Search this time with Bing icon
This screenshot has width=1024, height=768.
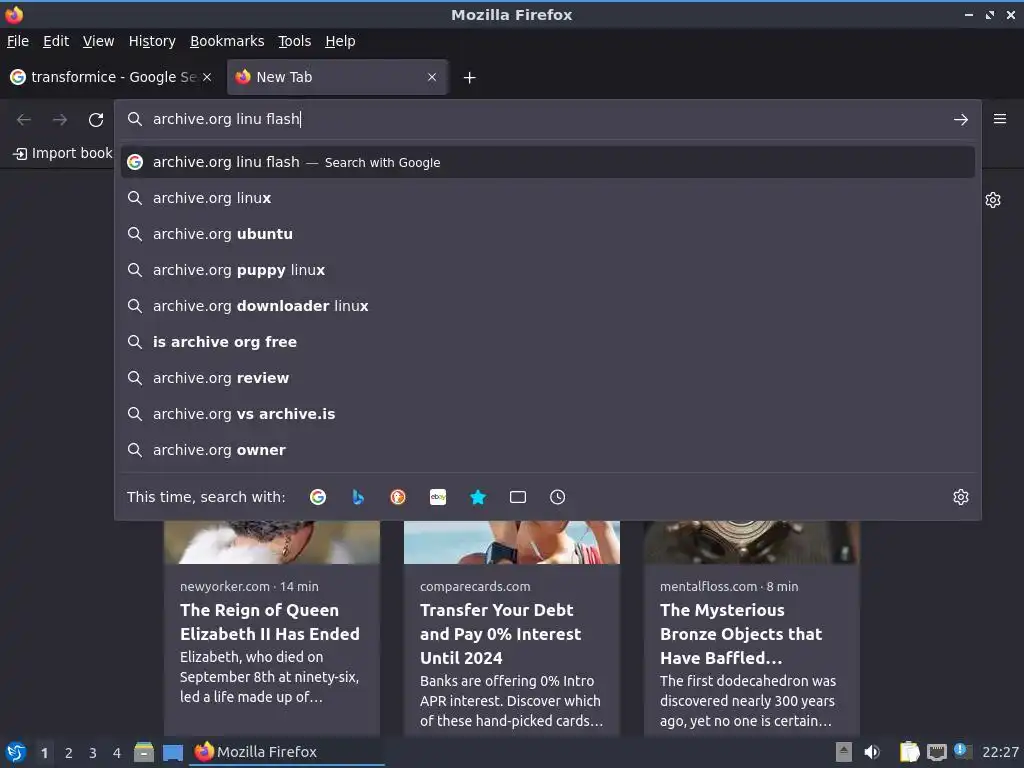pyautogui.click(x=358, y=497)
